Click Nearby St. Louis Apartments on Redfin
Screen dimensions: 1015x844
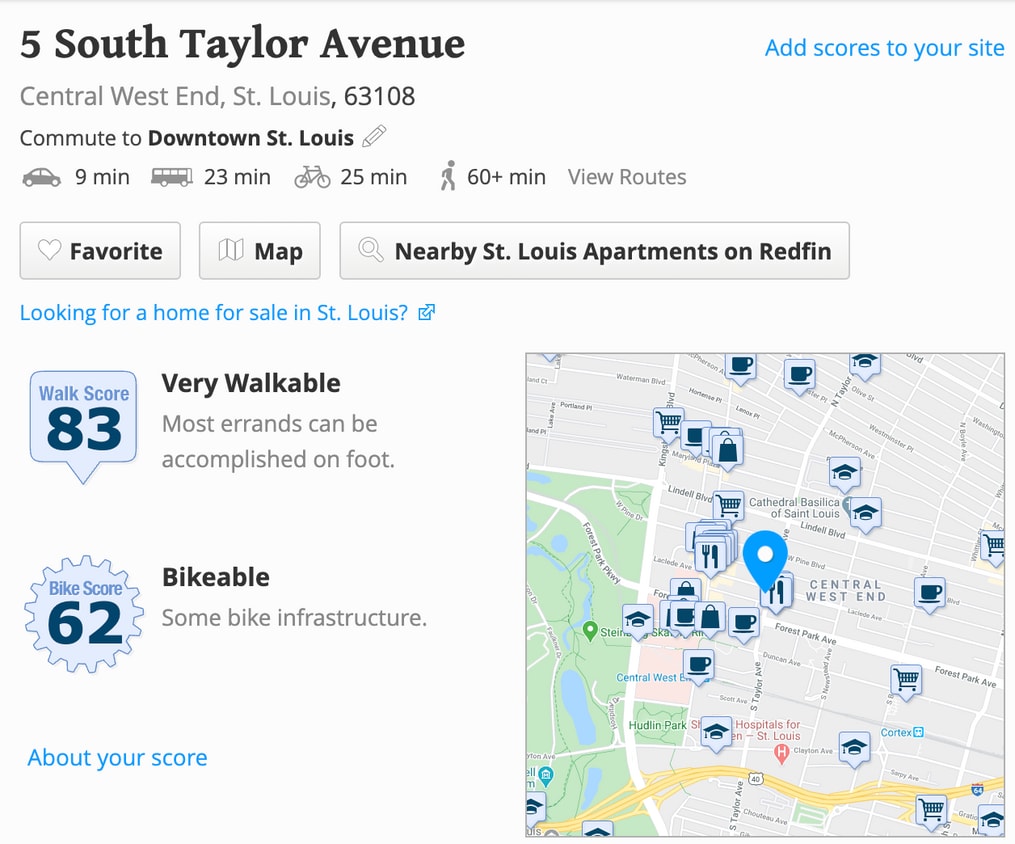coord(594,251)
